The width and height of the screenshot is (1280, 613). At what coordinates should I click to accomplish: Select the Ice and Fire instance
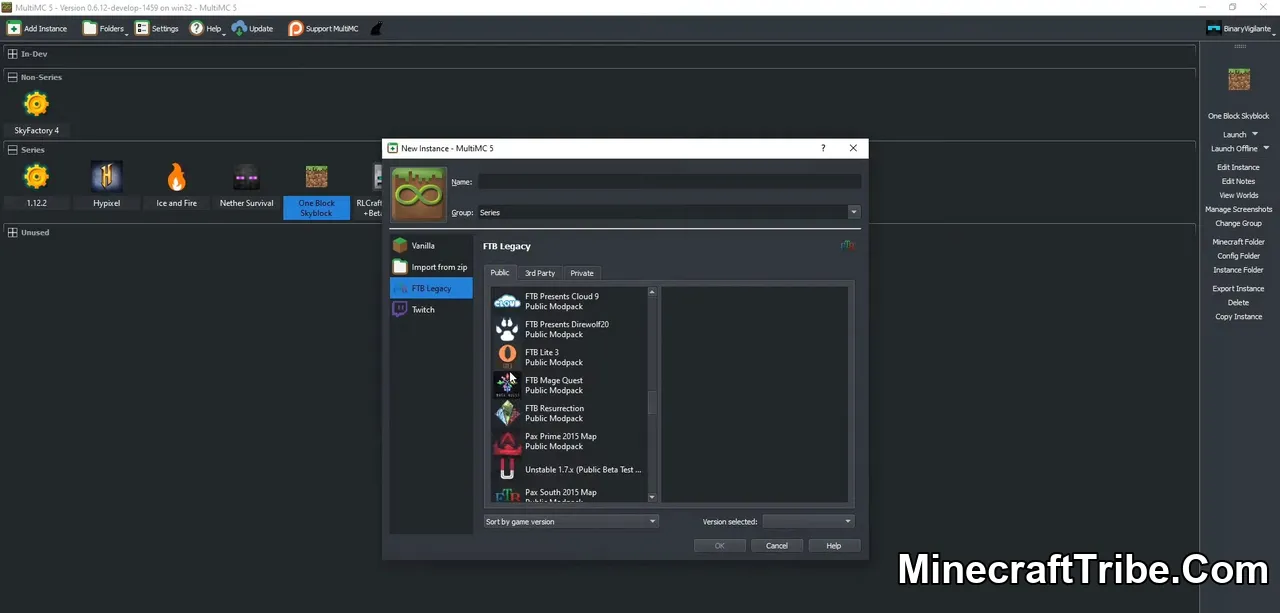[176, 184]
